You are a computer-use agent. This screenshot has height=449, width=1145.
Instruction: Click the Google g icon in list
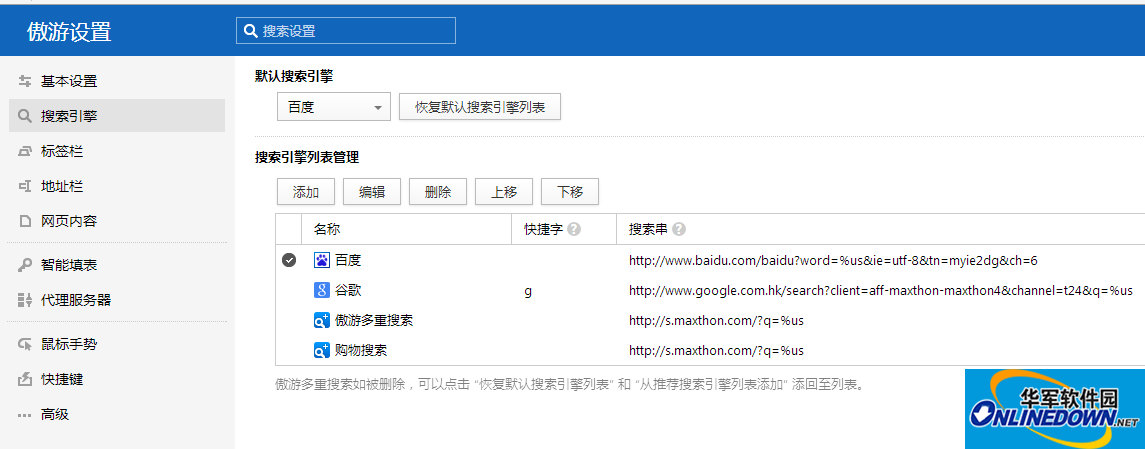coord(322,290)
